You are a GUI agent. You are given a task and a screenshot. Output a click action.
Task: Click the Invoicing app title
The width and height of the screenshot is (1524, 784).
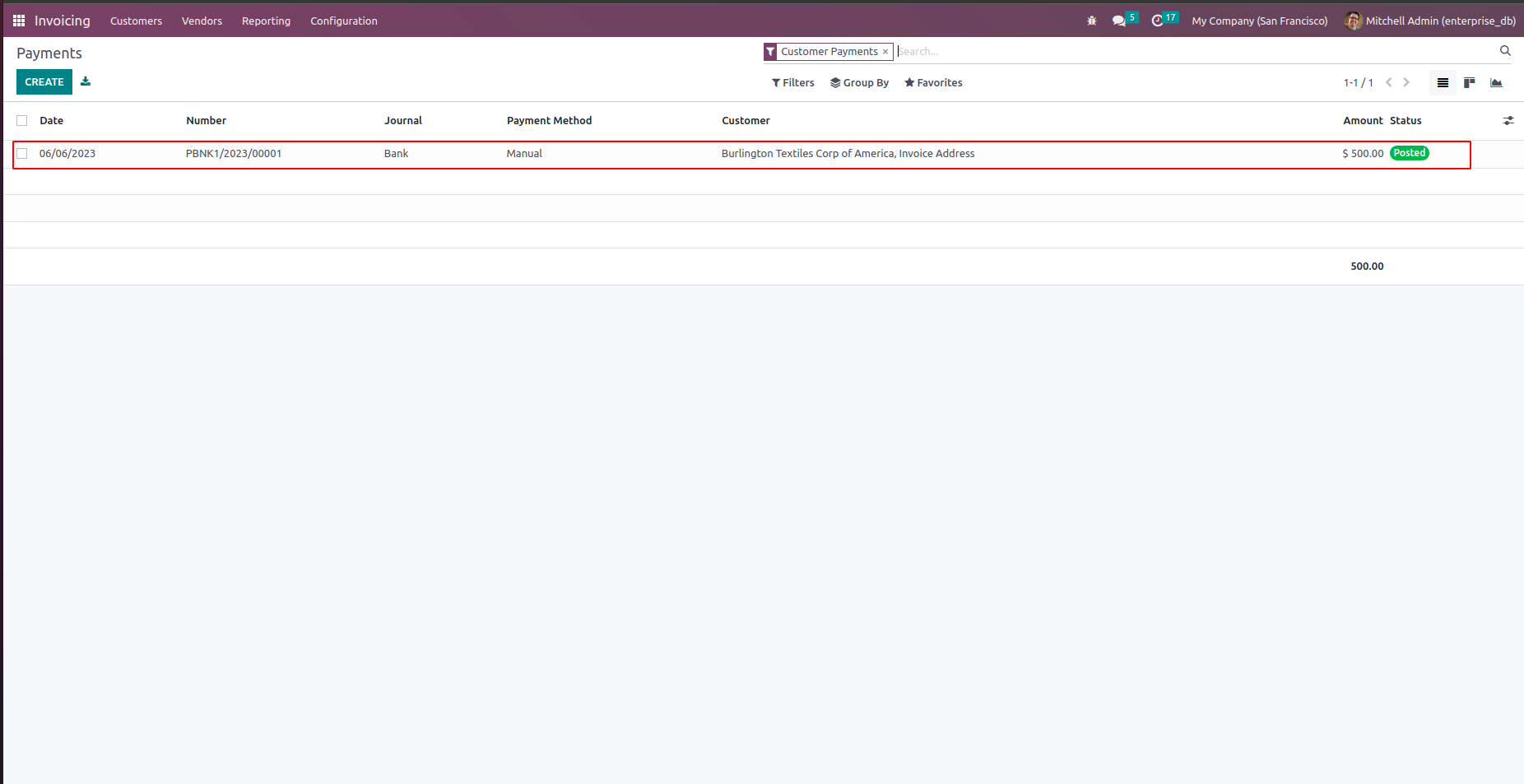pos(63,21)
